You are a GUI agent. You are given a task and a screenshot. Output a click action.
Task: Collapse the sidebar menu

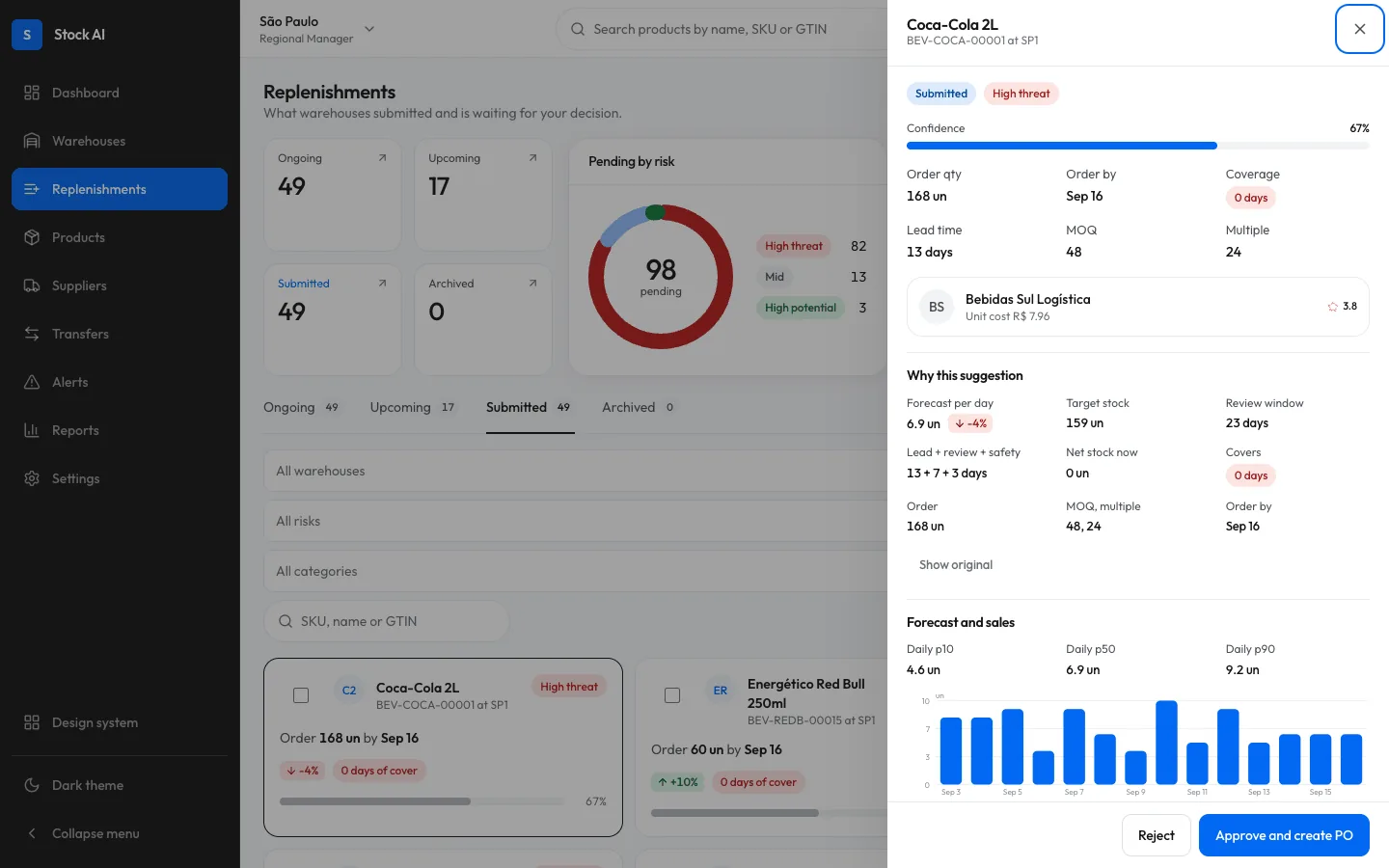point(120,833)
